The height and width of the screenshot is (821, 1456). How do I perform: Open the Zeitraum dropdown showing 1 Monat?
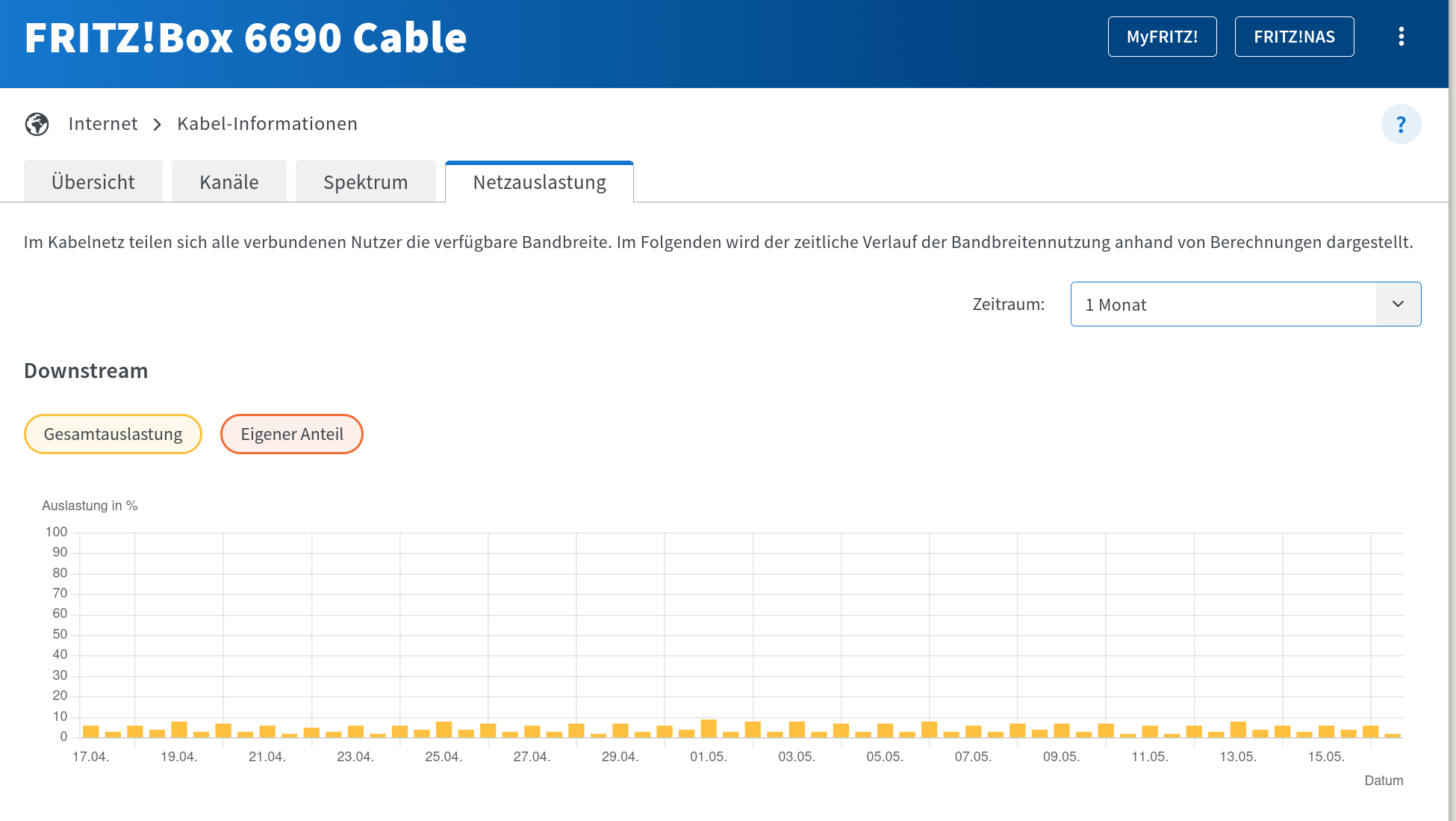(1245, 304)
